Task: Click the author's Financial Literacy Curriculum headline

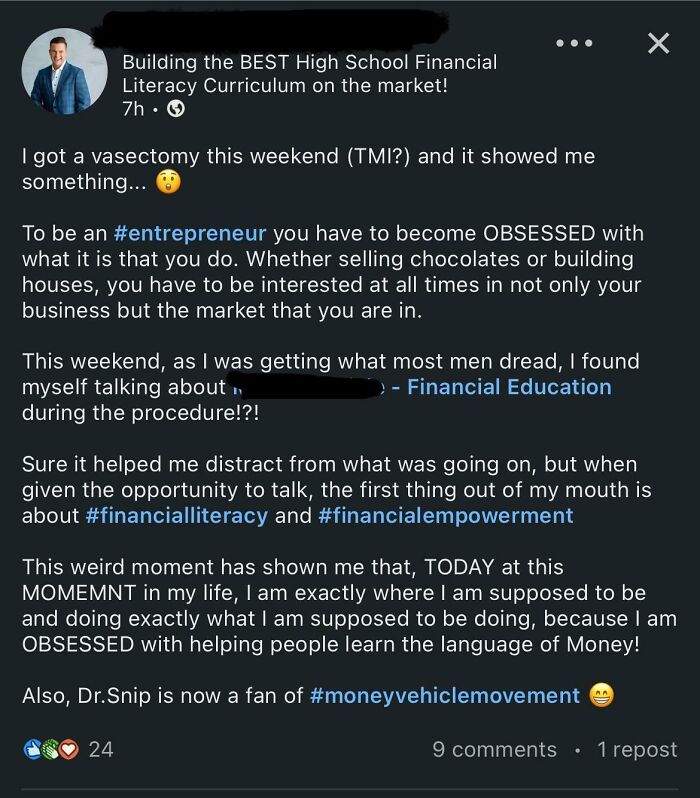Action: click(309, 74)
